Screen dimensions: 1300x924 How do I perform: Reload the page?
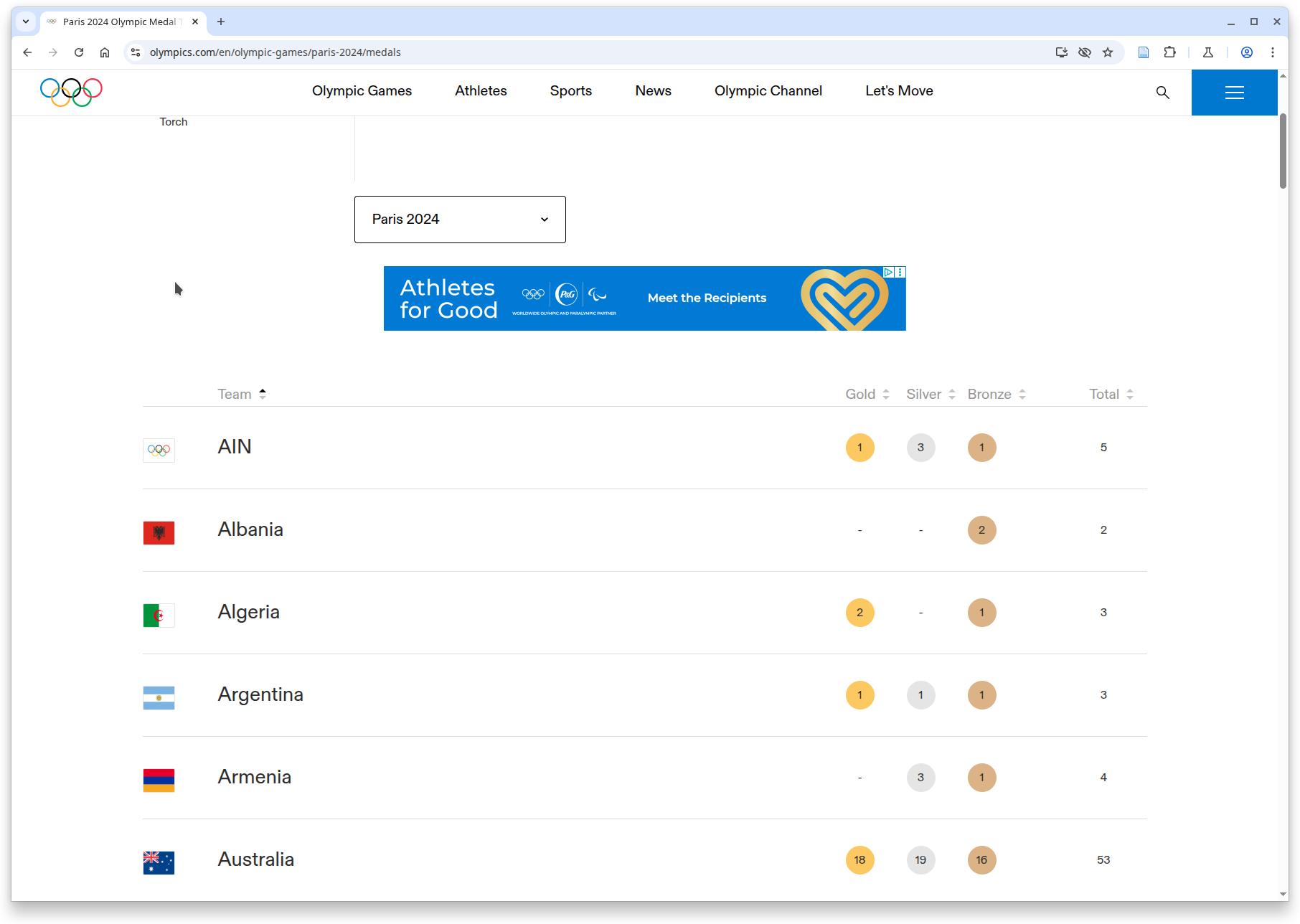(x=79, y=52)
